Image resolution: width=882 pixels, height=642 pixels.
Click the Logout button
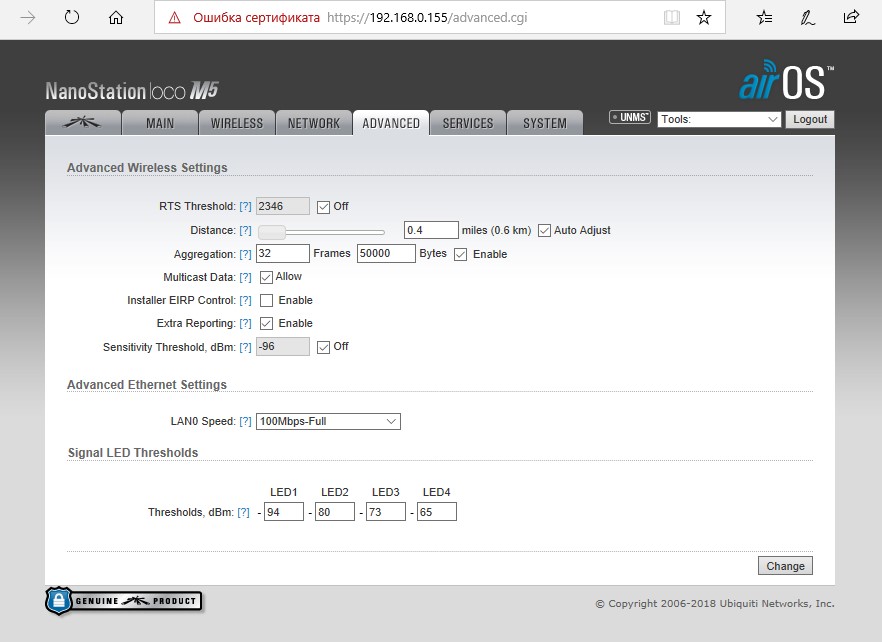pyautogui.click(x=810, y=119)
